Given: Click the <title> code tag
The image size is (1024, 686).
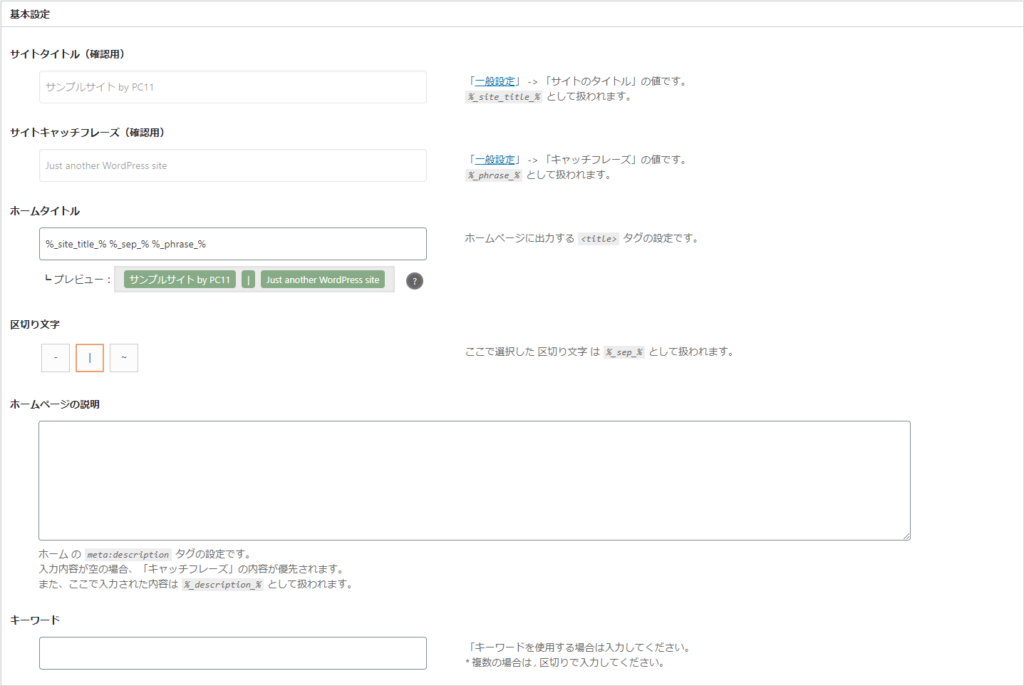Looking at the screenshot, I should pos(598,240).
